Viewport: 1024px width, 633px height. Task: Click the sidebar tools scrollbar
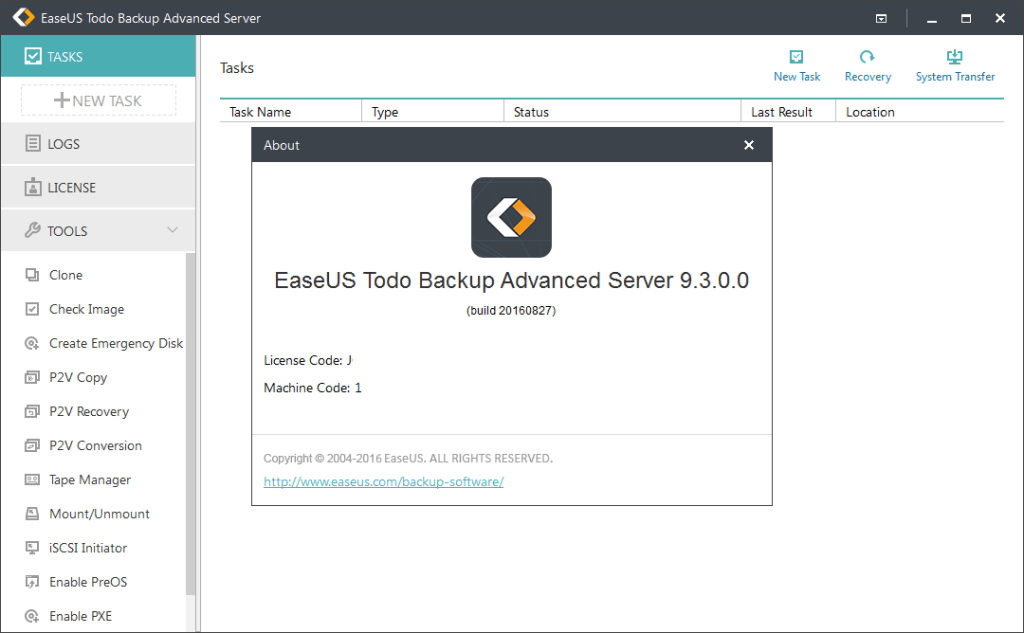pyautogui.click(x=190, y=423)
